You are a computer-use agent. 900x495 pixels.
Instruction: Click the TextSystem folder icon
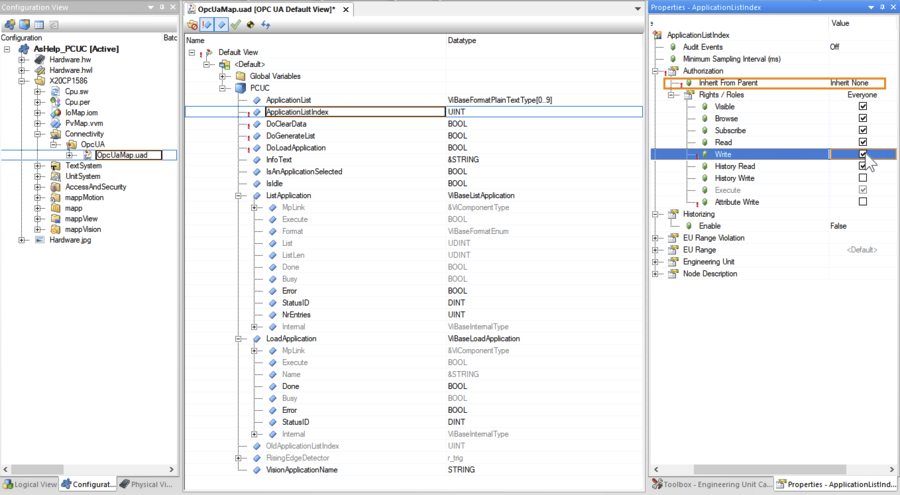55,165
